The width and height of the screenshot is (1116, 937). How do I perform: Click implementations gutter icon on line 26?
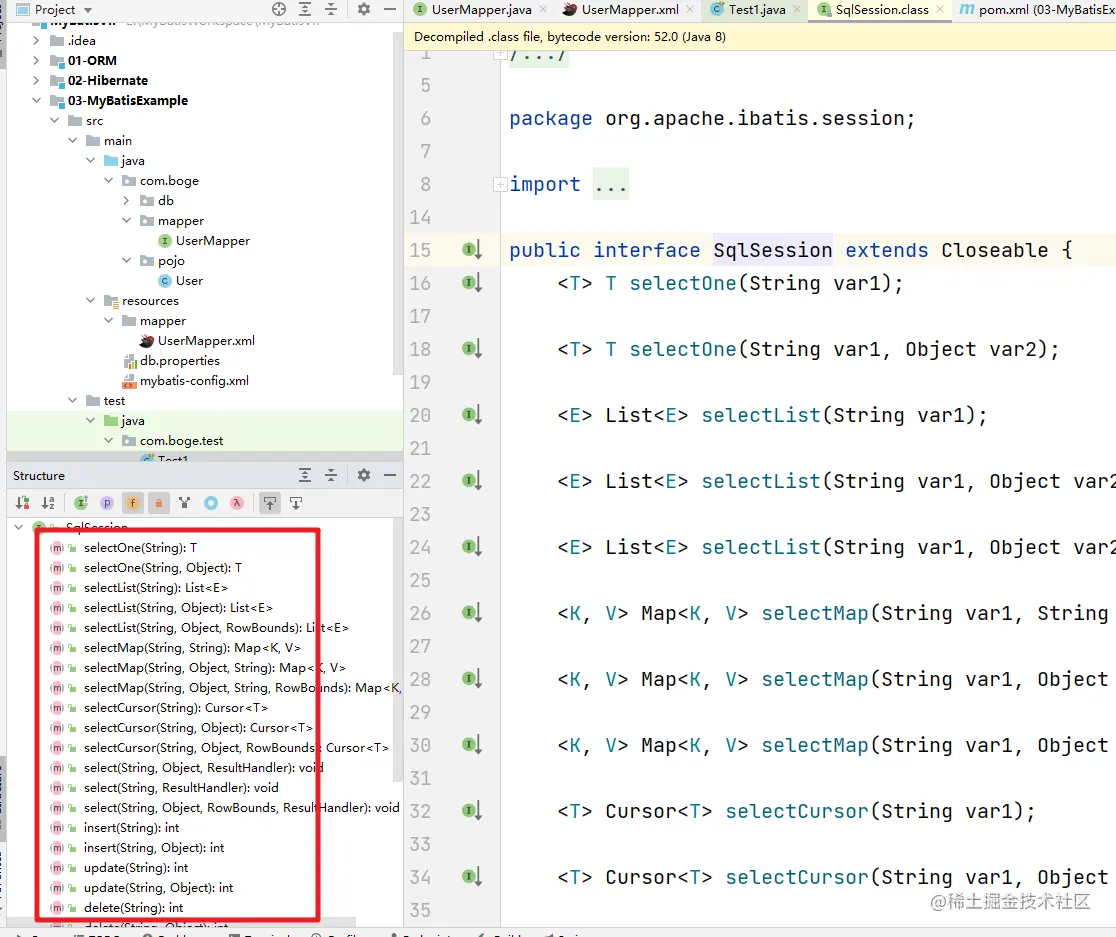click(x=472, y=613)
